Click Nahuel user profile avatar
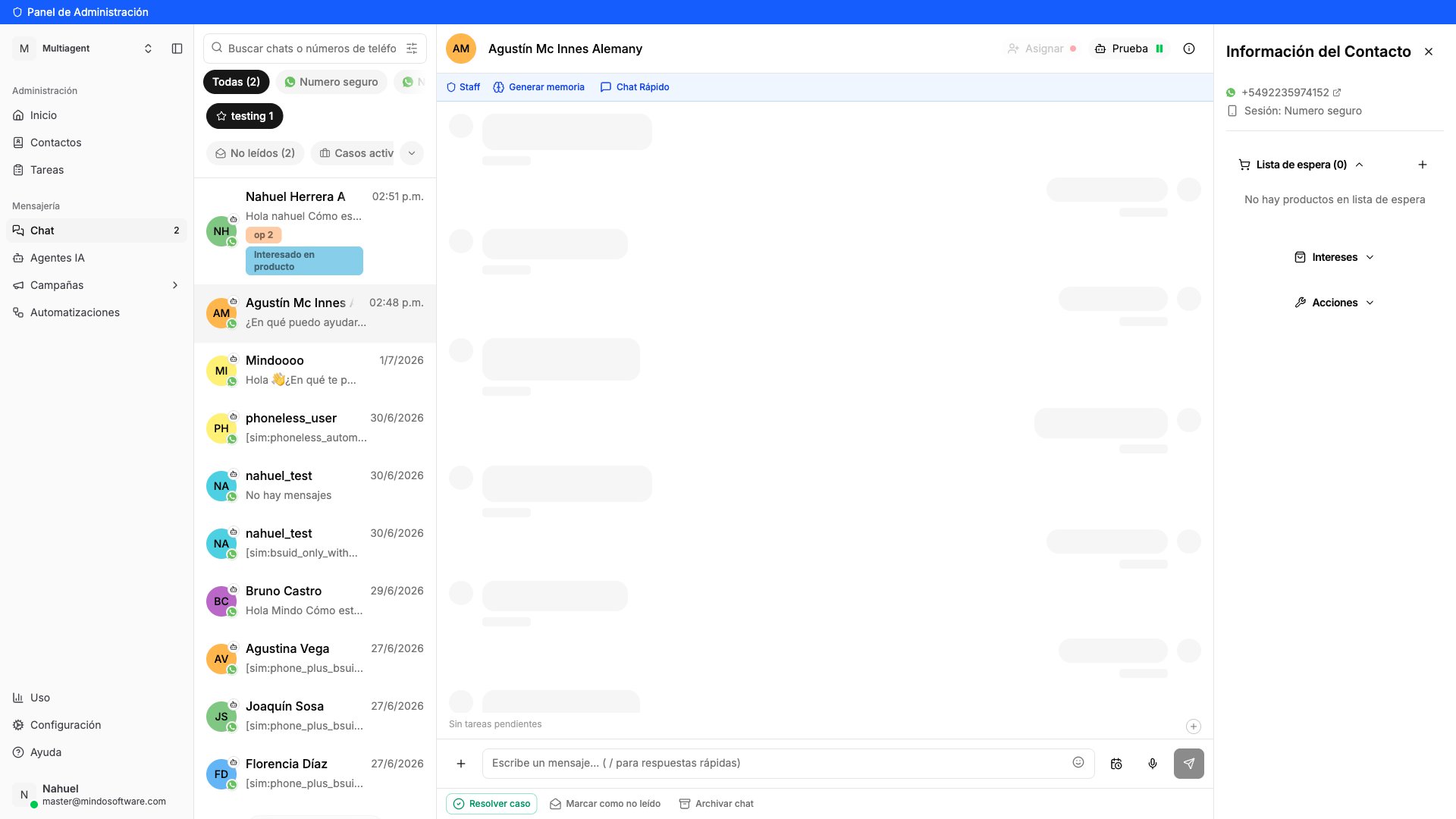 24,795
